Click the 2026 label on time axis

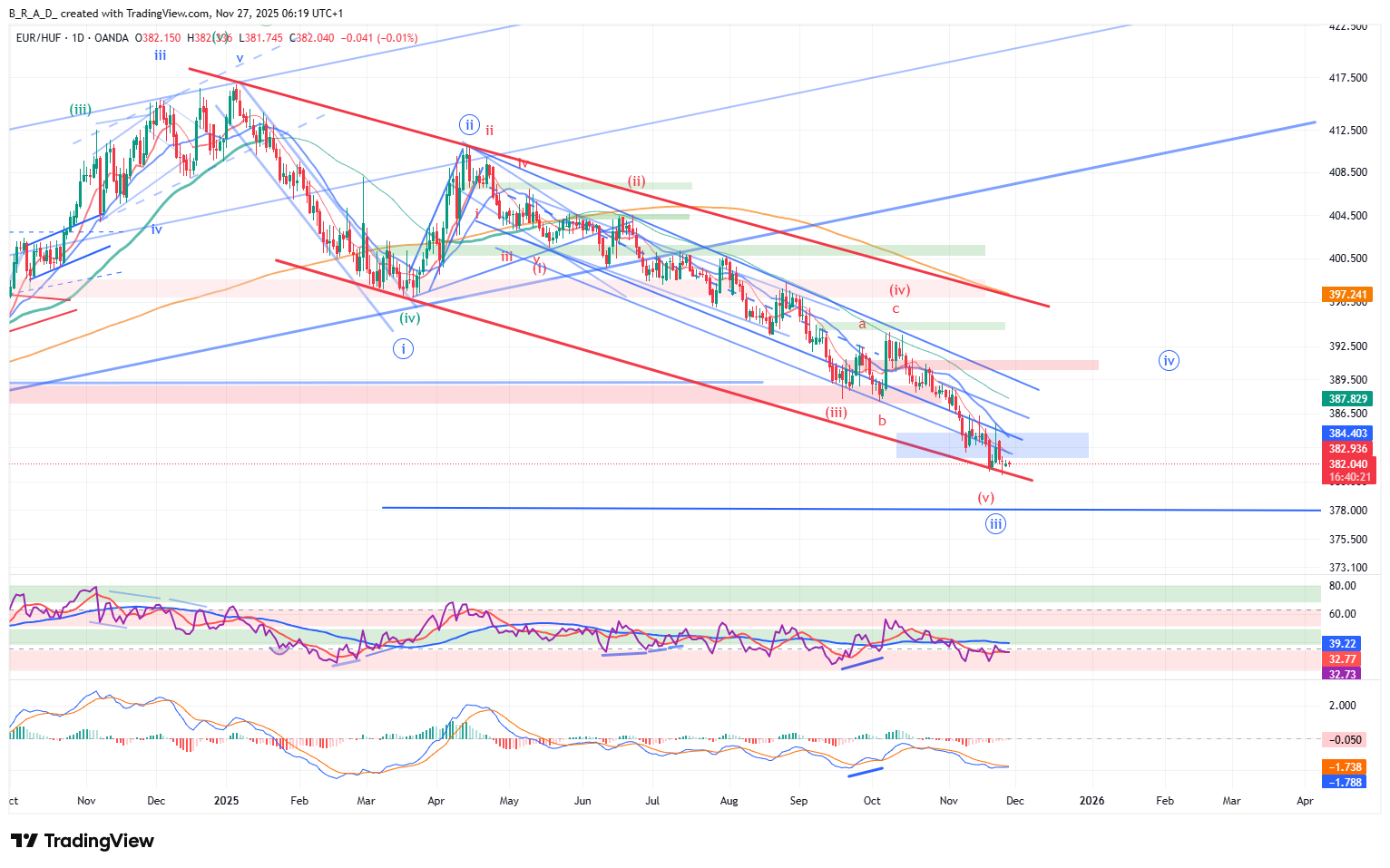(1091, 801)
